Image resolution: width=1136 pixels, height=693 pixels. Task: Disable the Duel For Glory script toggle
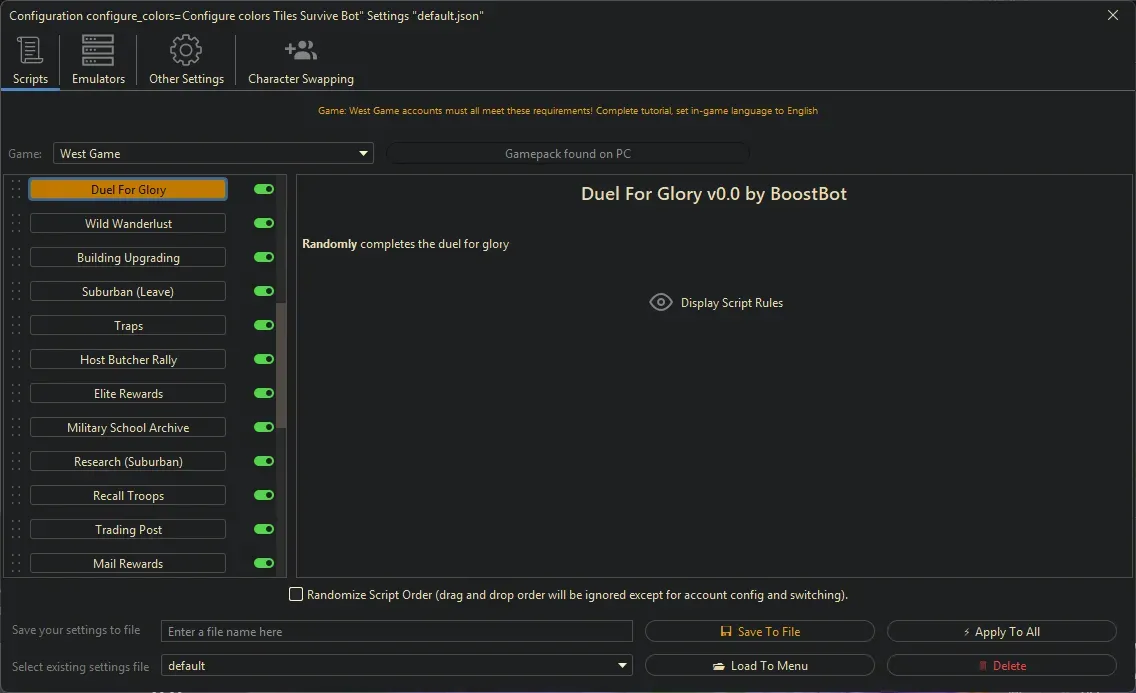click(262, 189)
